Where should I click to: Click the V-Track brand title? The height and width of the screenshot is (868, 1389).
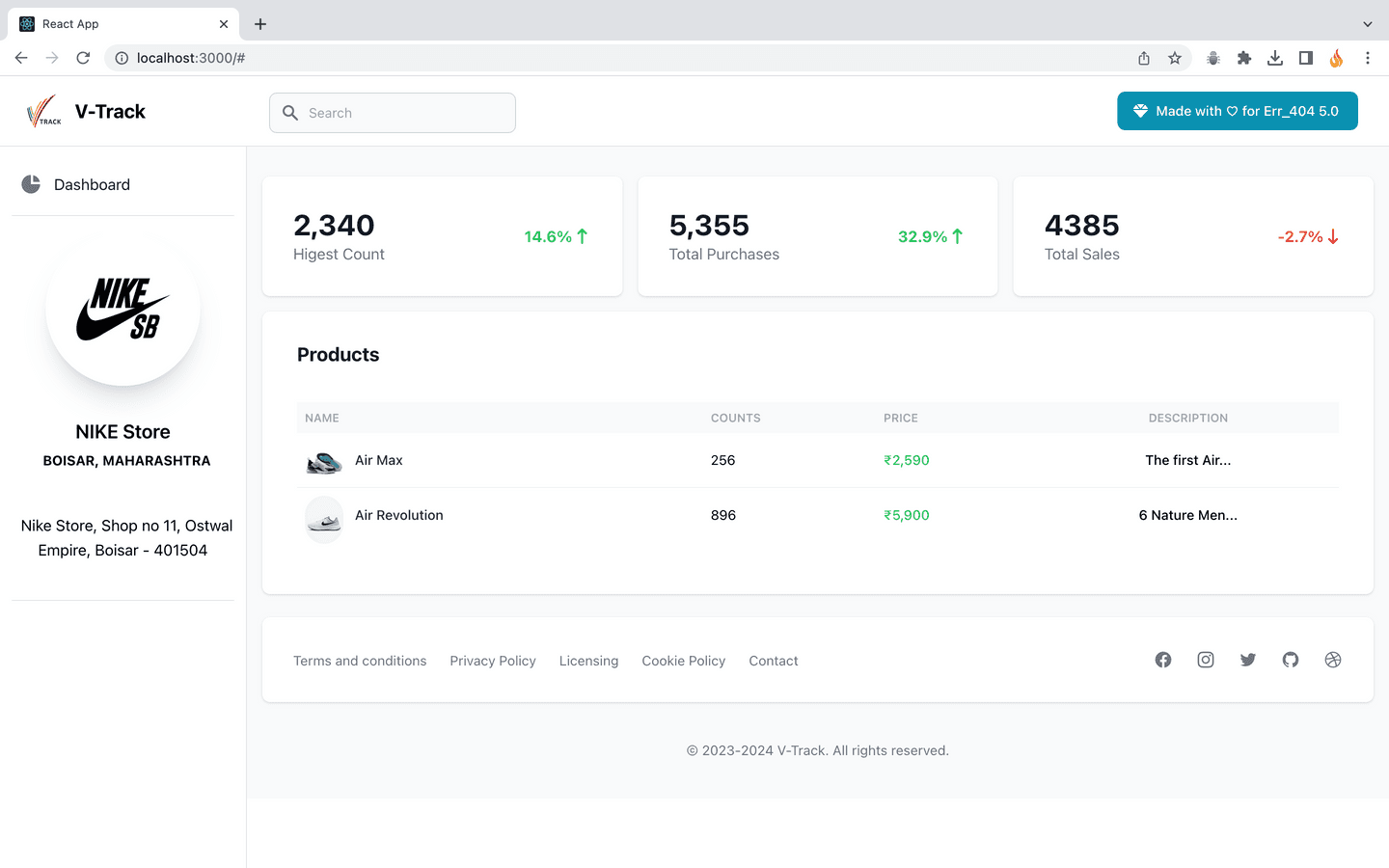coord(110,112)
